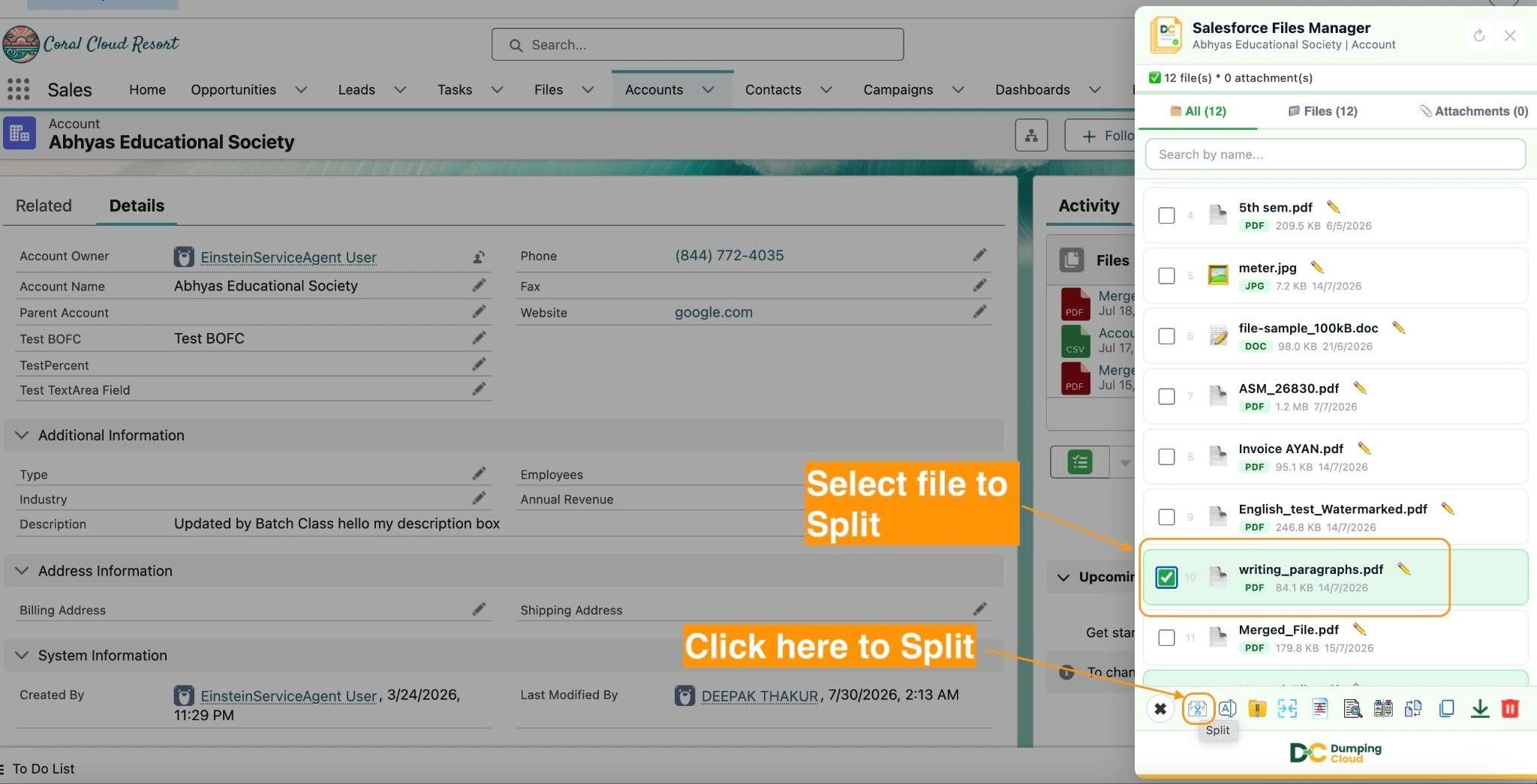Viewport: 1537px width, 784px height.
Task: Check the Invoice AYAN.pdf checkbox
Action: [x=1166, y=457]
